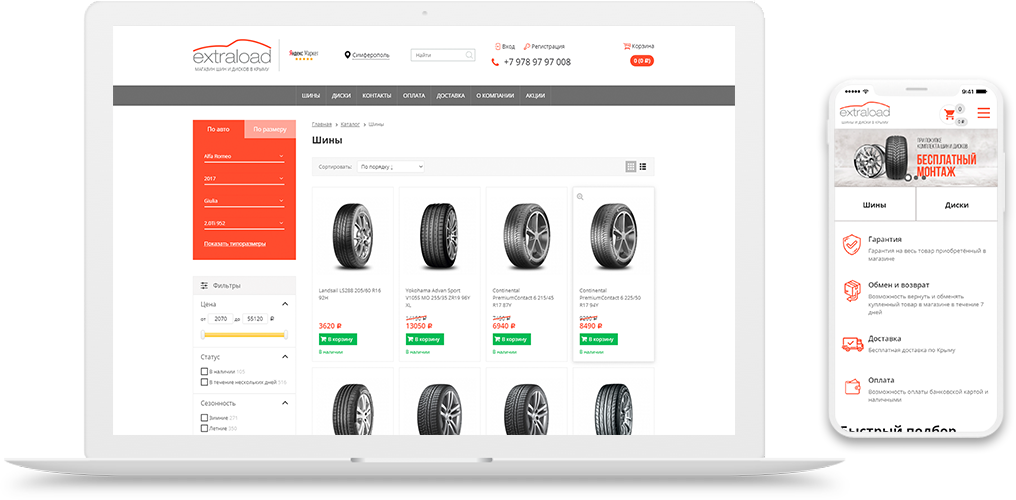Viewport: 1016px width, 500px height.
Task: Open the Yokohama Advan Sport tire image
Action: click(439, 234)
